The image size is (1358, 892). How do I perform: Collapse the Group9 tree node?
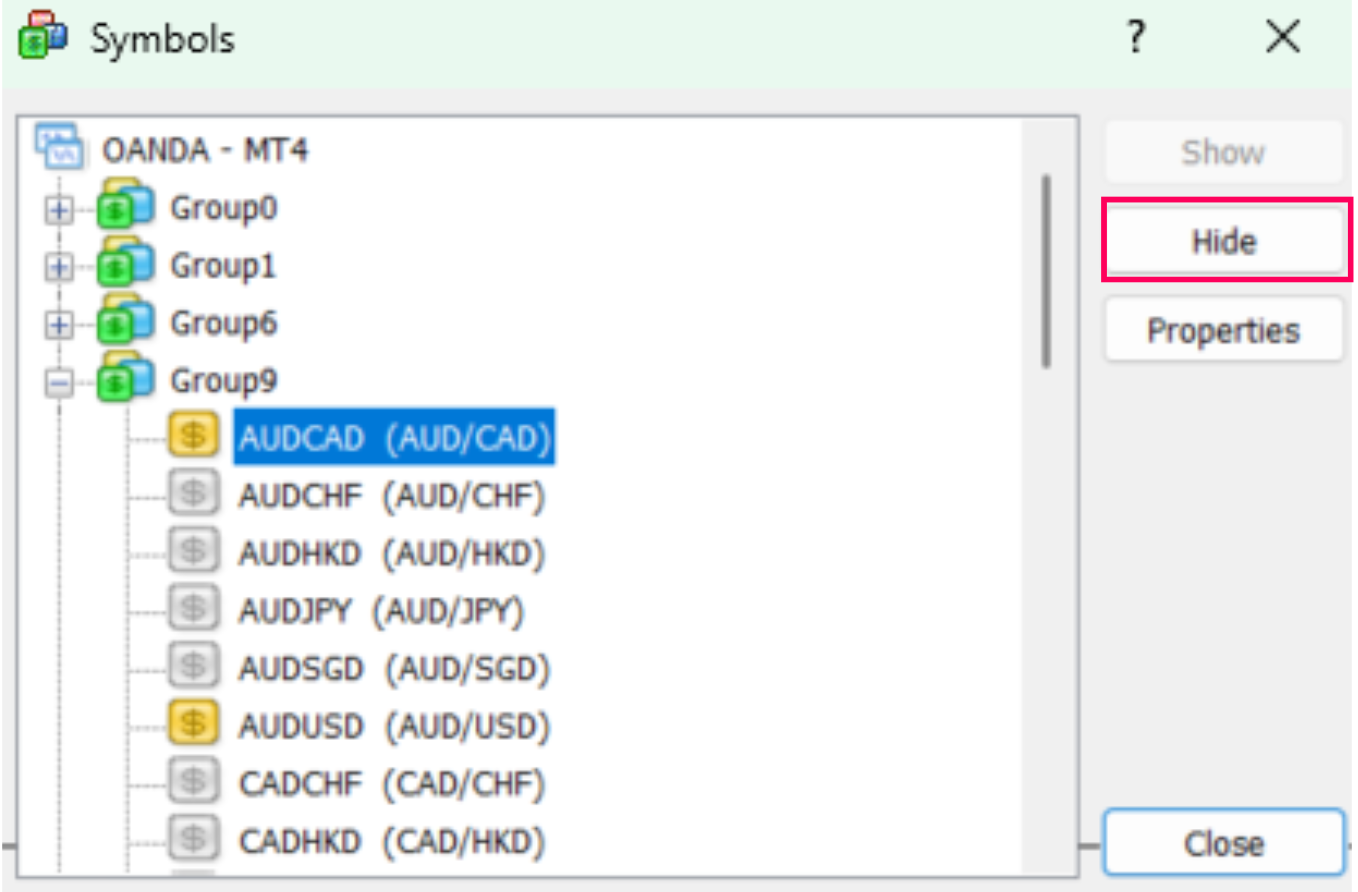62,381
